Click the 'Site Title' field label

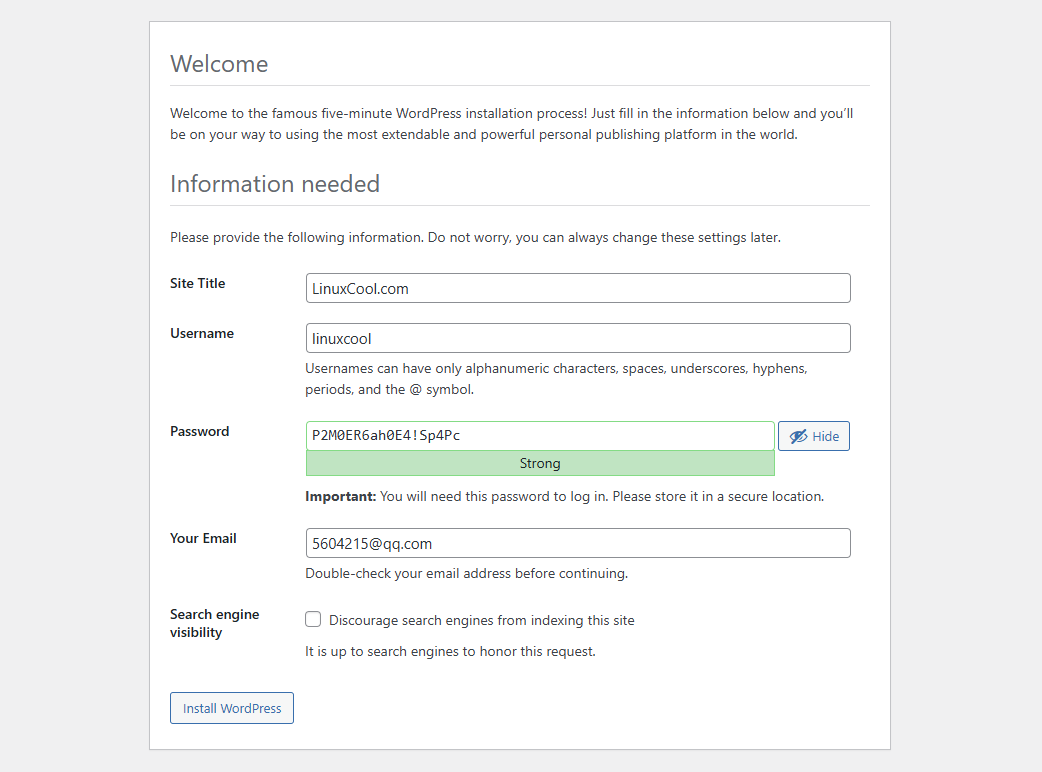pos(198,283)
